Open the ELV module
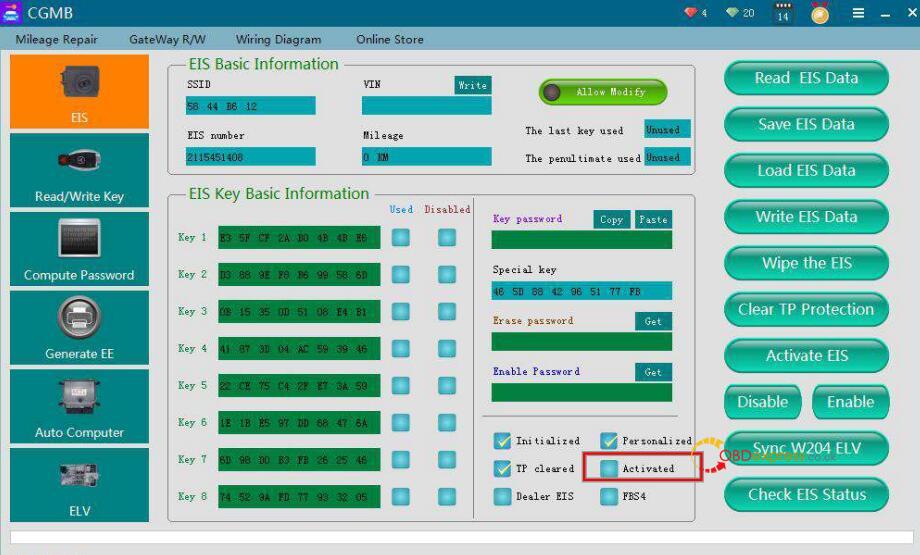Viewport: 920px width, 555px height. click(79, 485)
